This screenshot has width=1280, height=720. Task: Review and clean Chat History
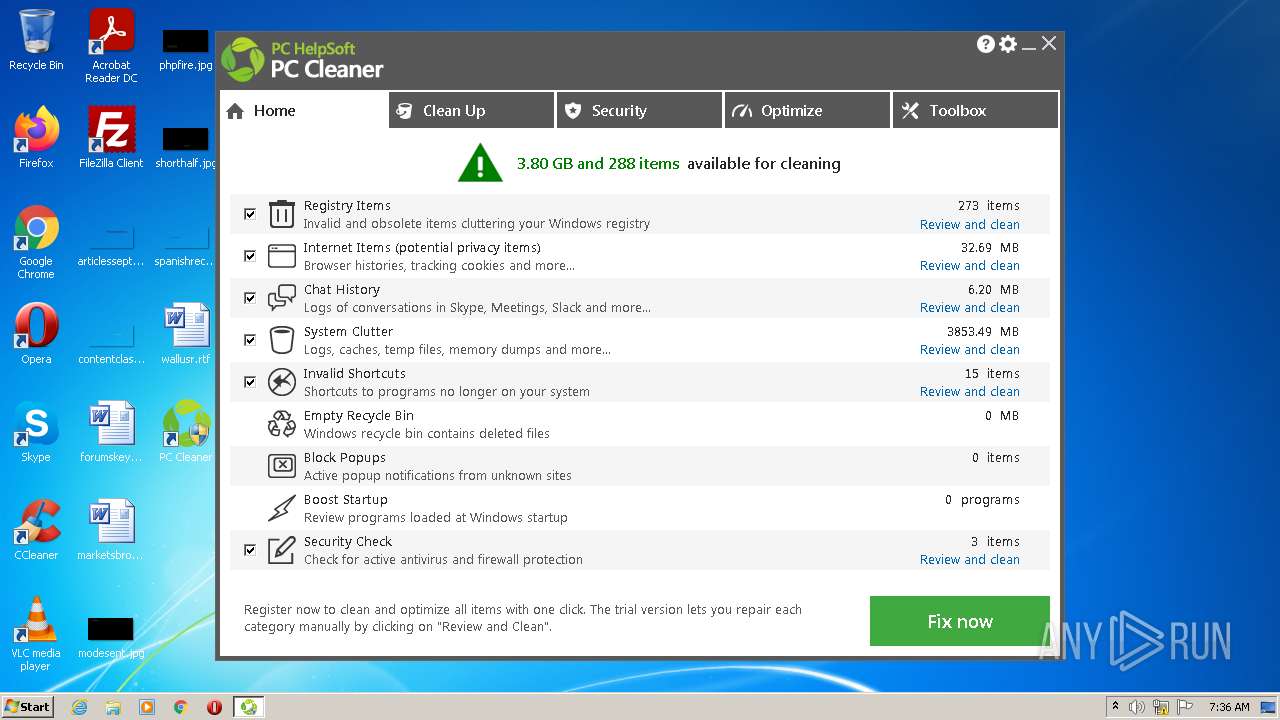[970, 308]
